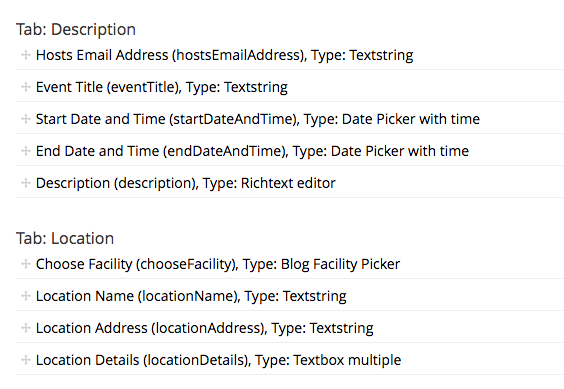Viewport: 564px width, 389px height.
Task: Click move icon beside Location Address
Action: pyautogui.click(x=26, y=328)
